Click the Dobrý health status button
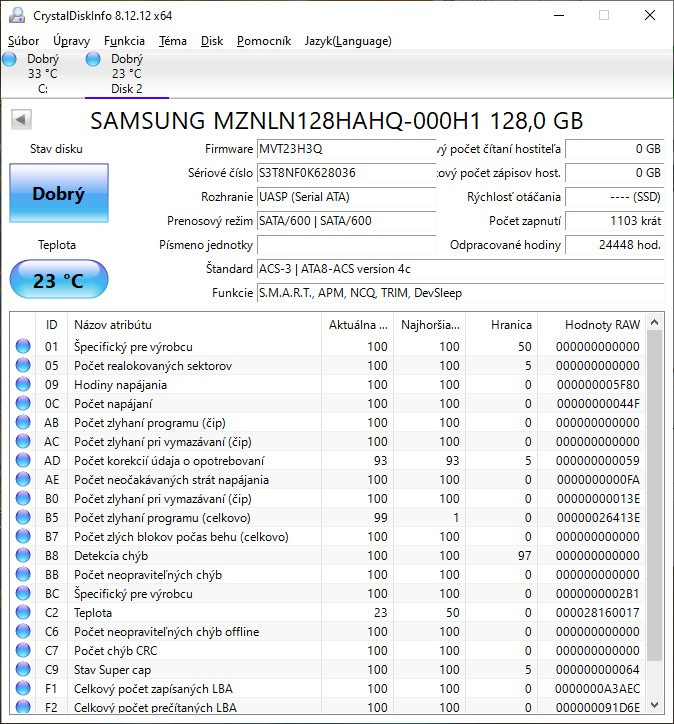Image resolution: width=674 pixels, height=724 pixels. (59, 193)
